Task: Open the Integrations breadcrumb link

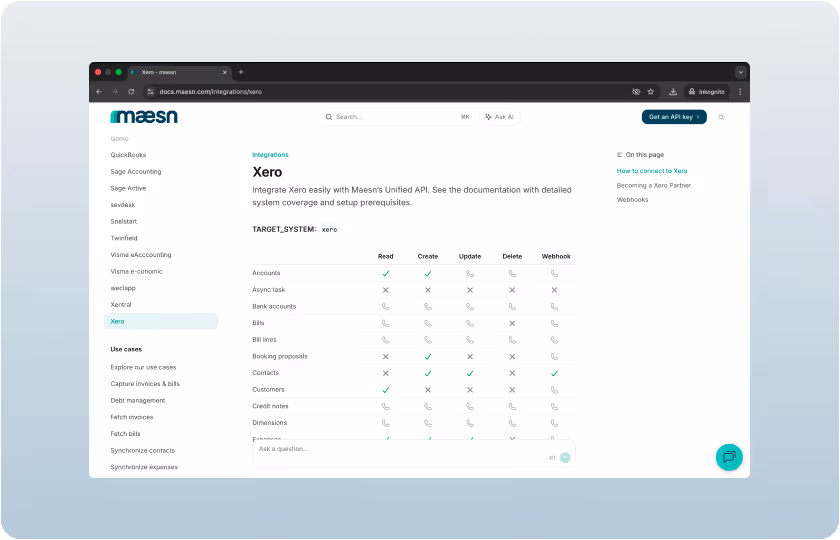Action: pyautogui.click(x=270, y=155)
